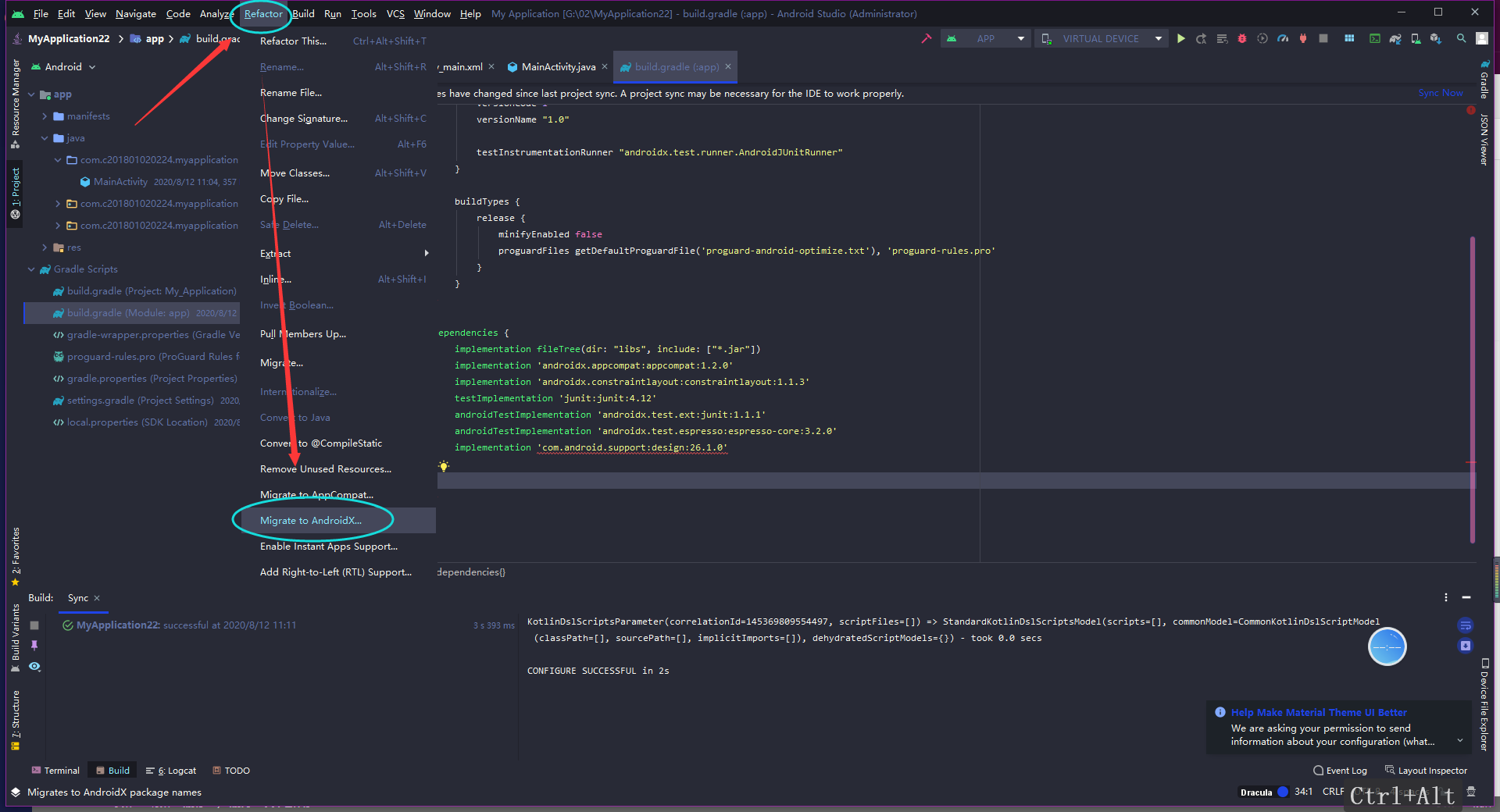The image size is (1500, 812).
Task: Expand the res folder
Action: (45, 248)
